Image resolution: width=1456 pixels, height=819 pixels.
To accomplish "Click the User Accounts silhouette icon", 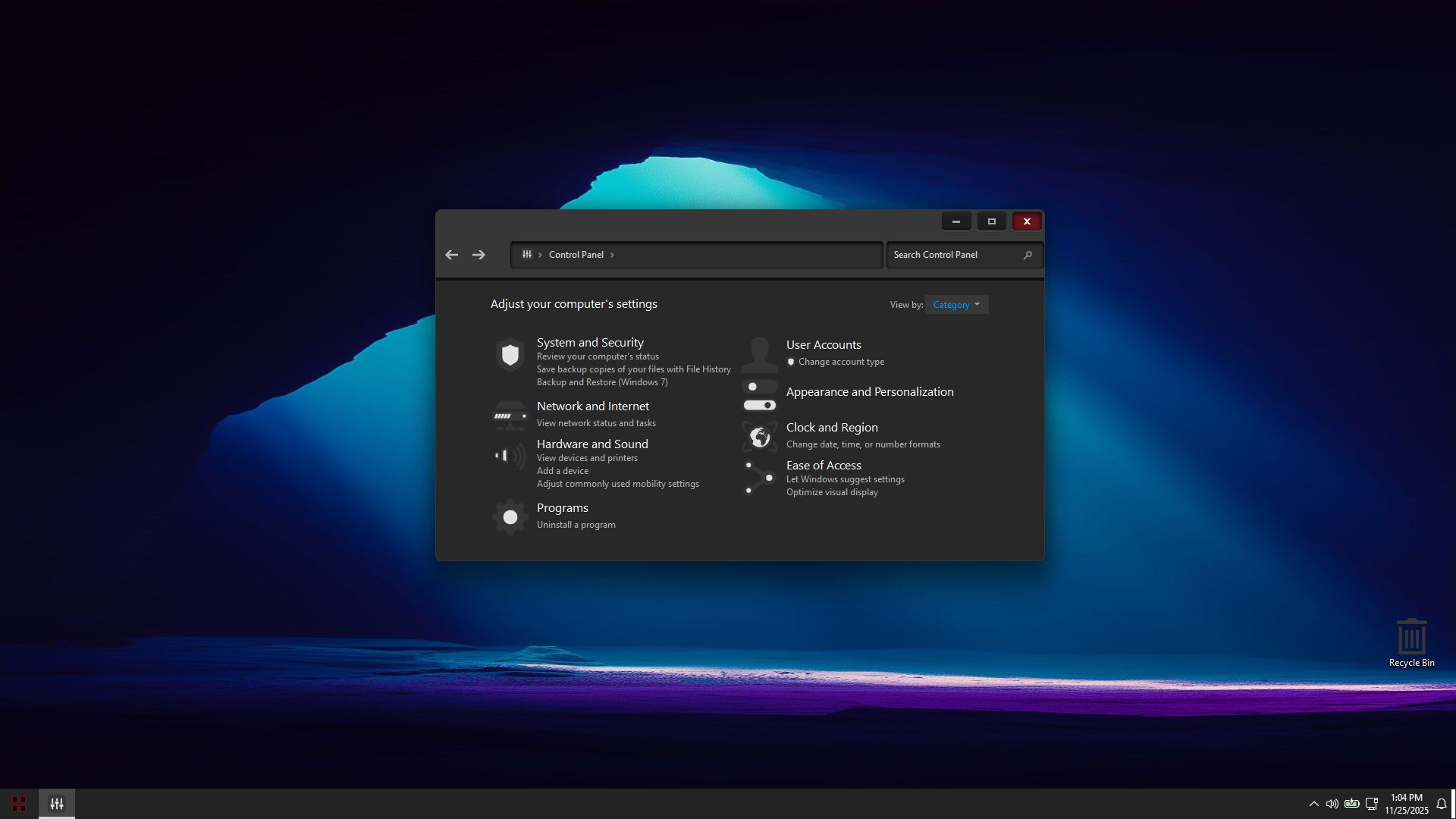I will (759, 354).
